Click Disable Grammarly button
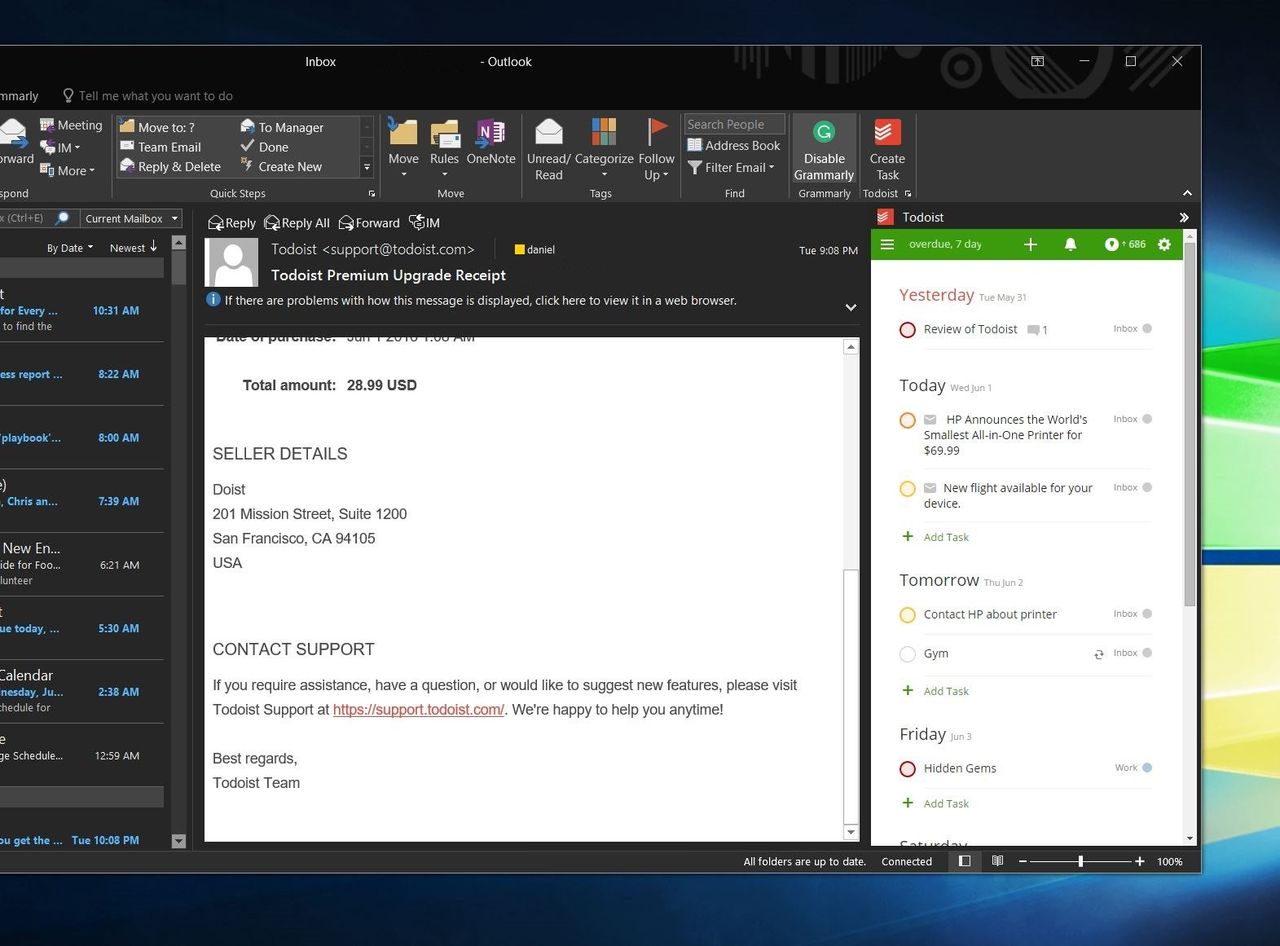1280x946 pixels. tap(824, 149)
